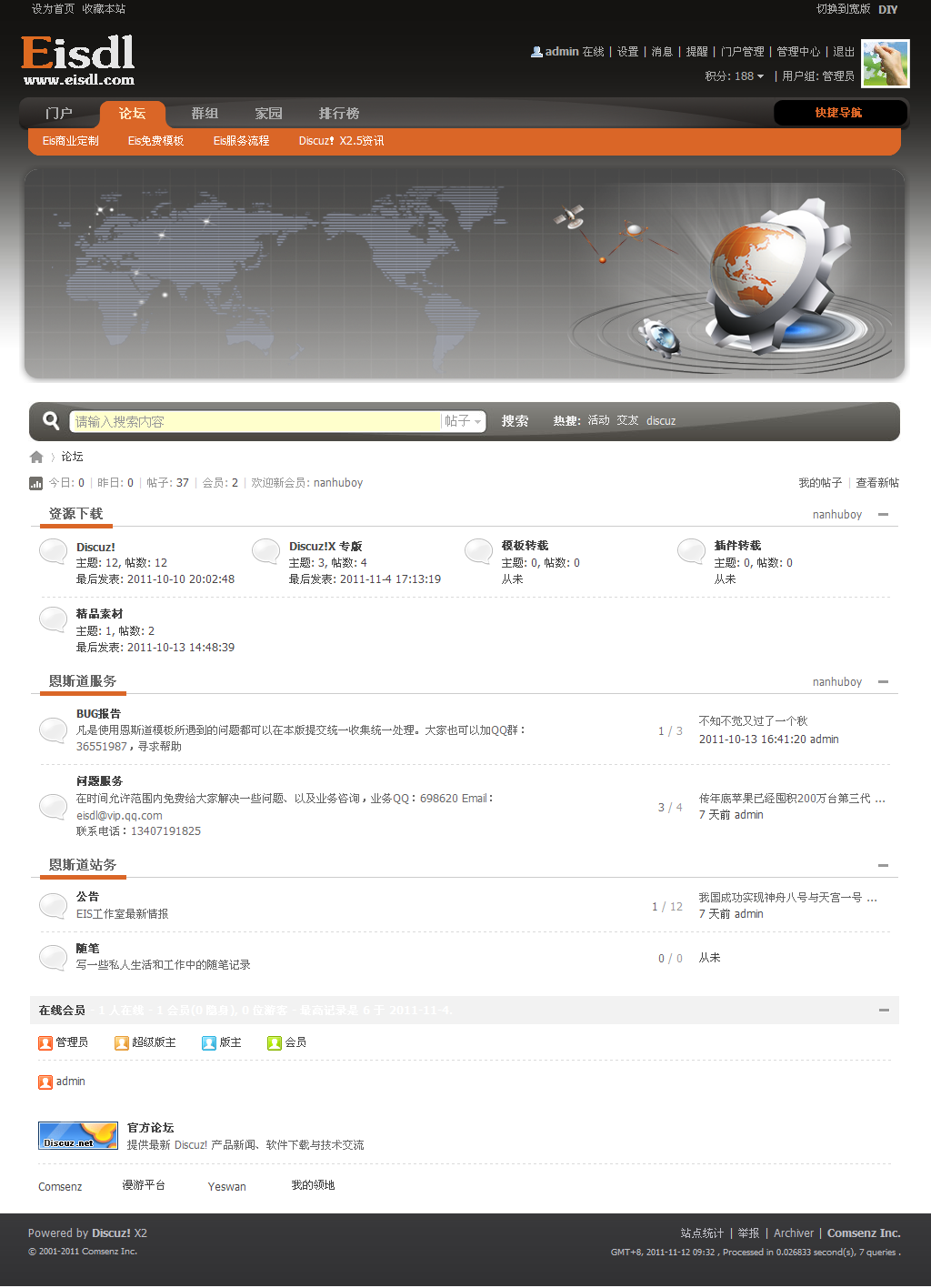Click the 退出 logout link
The image size is (931, 1288).
pos(844,52)
